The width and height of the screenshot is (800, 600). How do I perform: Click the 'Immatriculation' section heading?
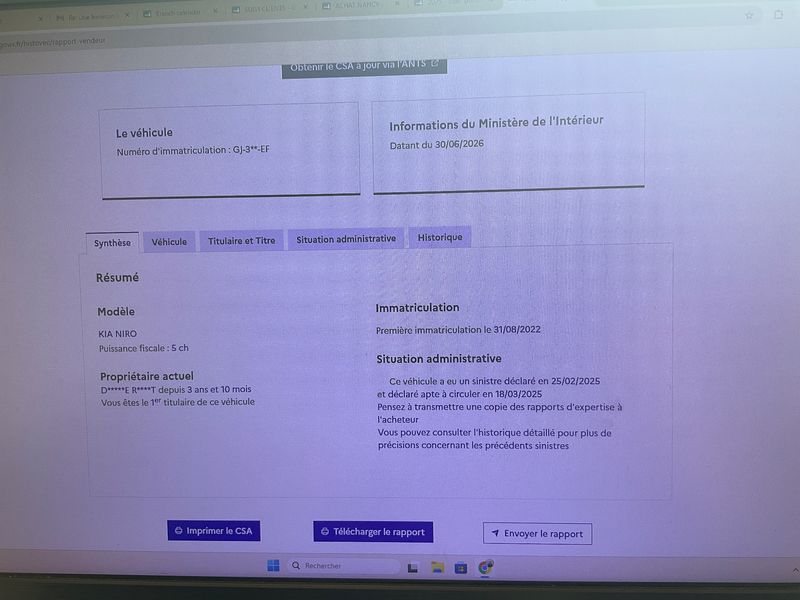coord(417,308)
